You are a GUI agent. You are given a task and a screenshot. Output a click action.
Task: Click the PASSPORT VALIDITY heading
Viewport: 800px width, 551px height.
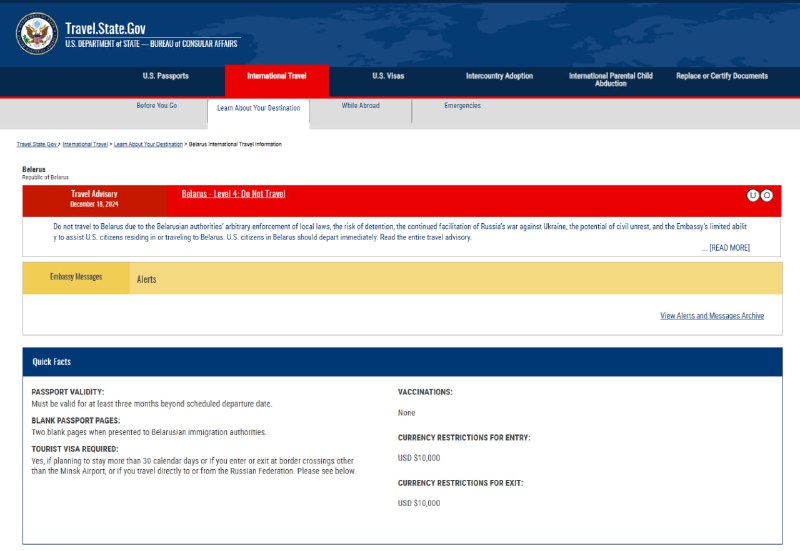(x=67, y=392)
